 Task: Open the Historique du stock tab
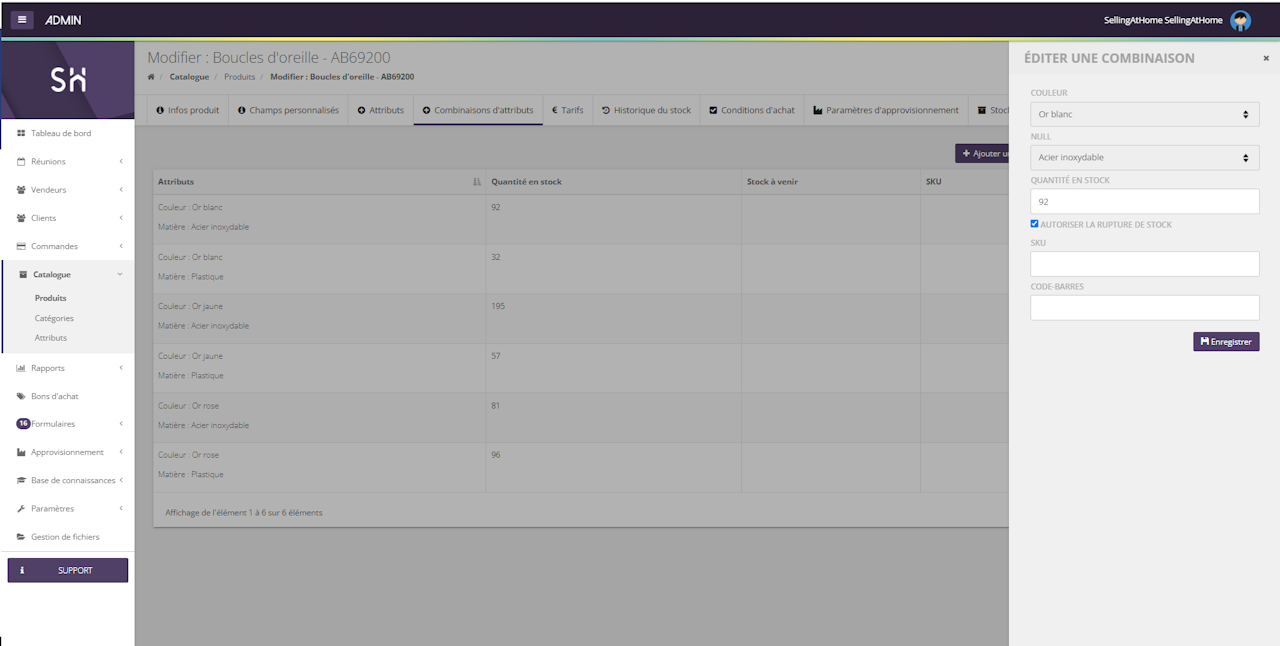(646, 110)
